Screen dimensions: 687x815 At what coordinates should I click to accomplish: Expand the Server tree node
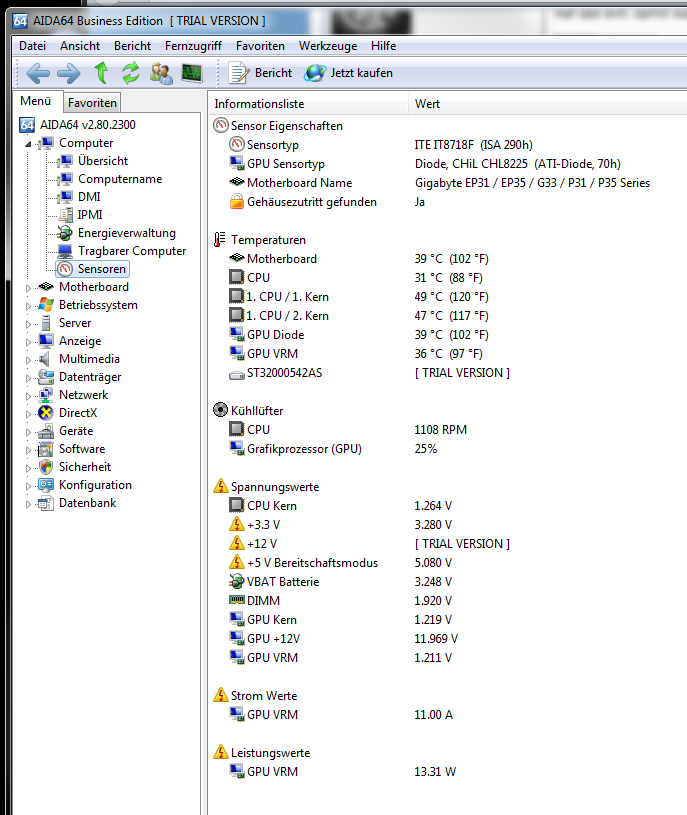[28, 324]
